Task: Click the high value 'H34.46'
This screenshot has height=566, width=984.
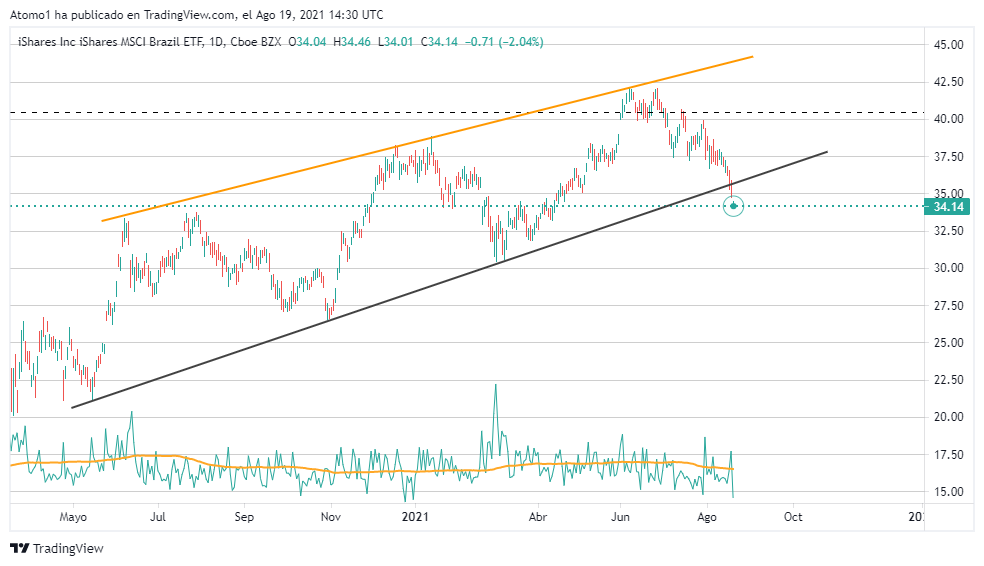Action: [352, 42]
